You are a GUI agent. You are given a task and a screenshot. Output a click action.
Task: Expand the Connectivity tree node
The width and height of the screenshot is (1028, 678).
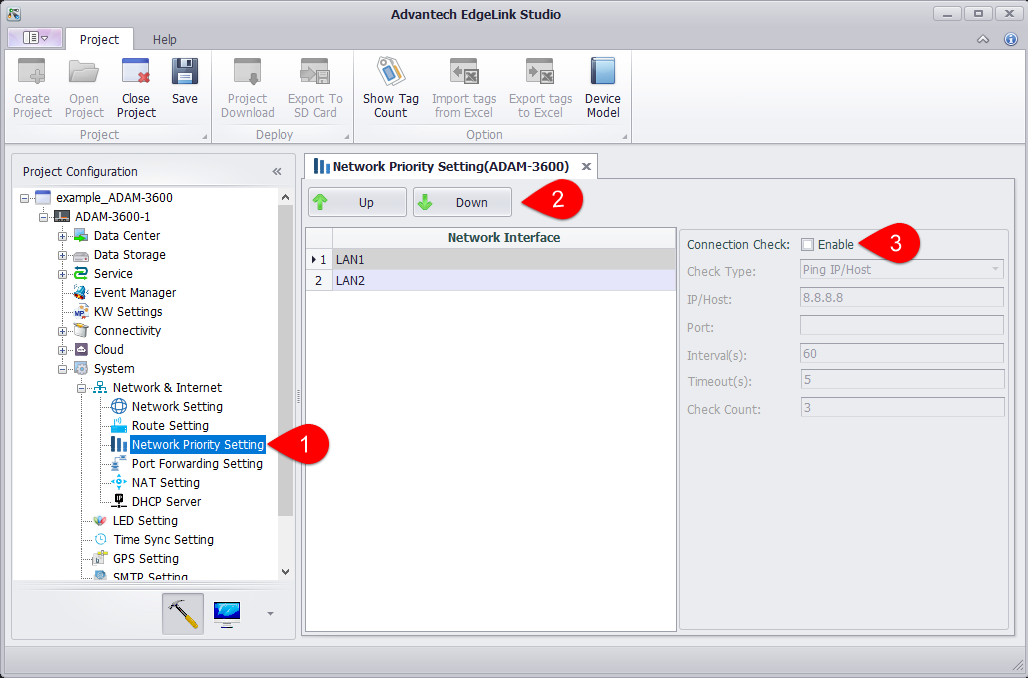(x=62, y=331)
